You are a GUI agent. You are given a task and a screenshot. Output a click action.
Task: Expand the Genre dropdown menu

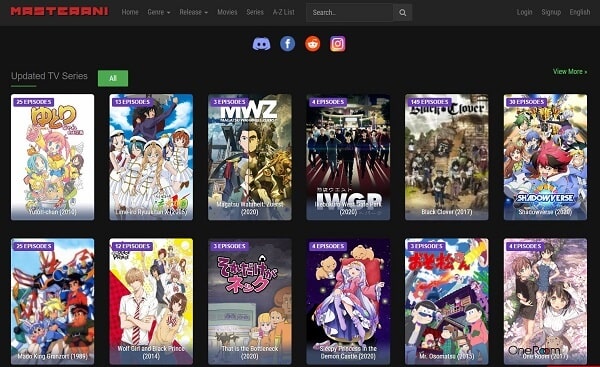click(x=159, y=12)
